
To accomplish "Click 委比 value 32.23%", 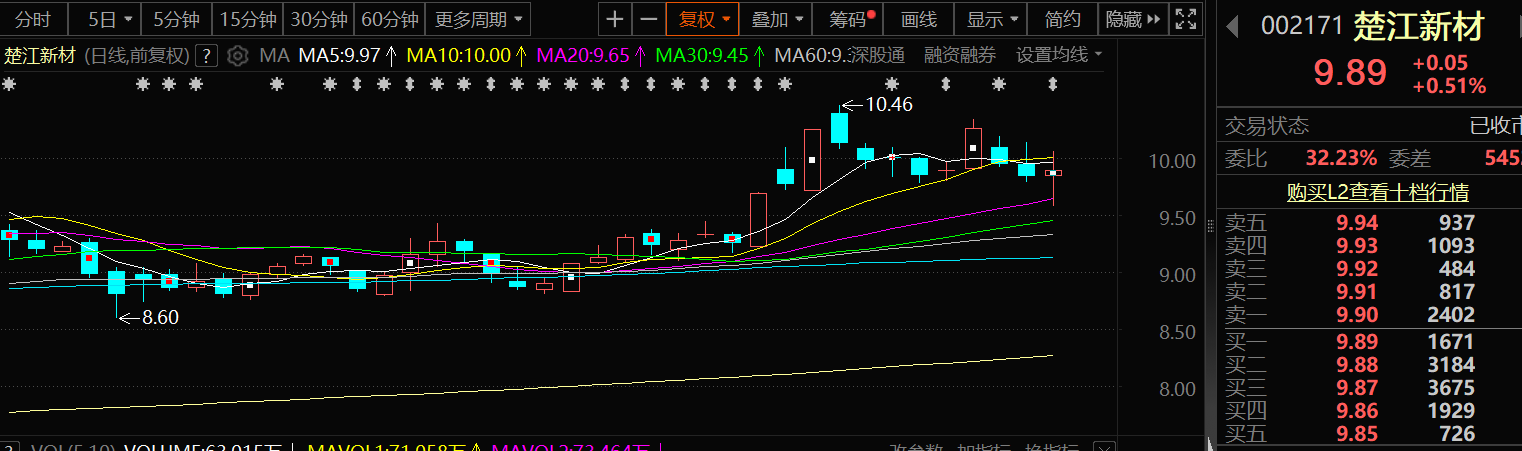I will [x=1341, y=158].
